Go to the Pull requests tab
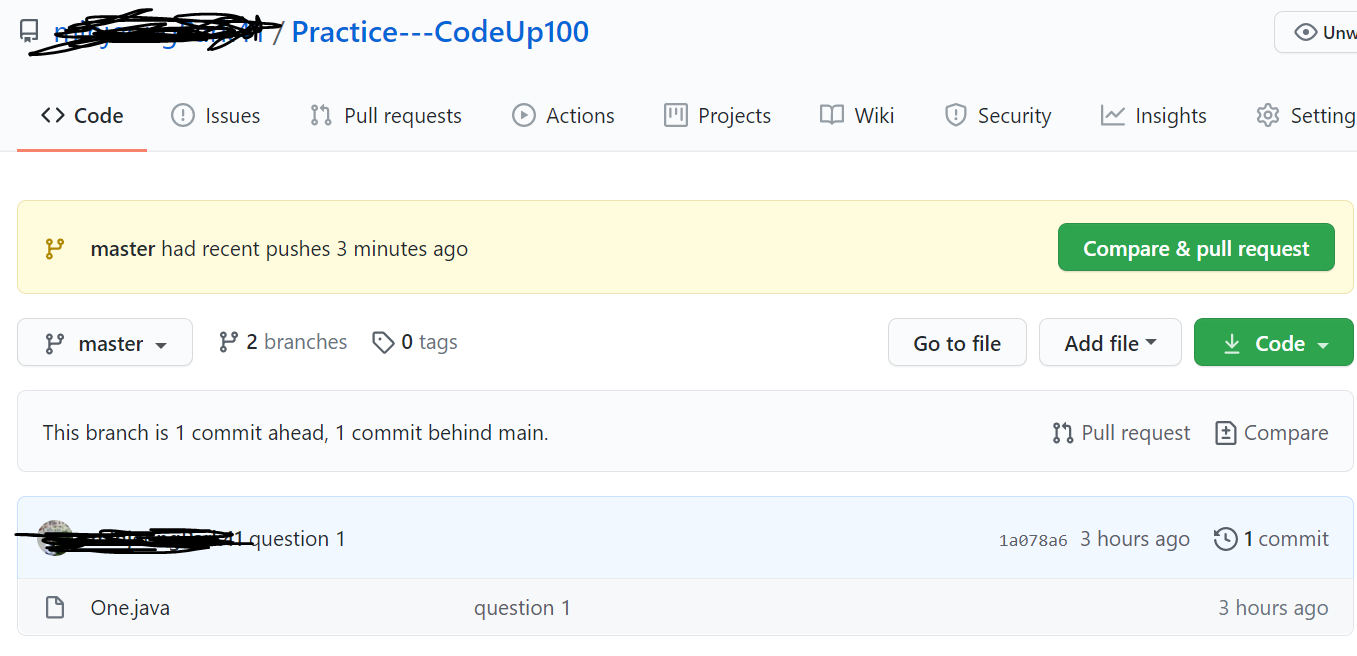Image resolution: width=1357 pixels, height=656 pixels. click(386, 116)
